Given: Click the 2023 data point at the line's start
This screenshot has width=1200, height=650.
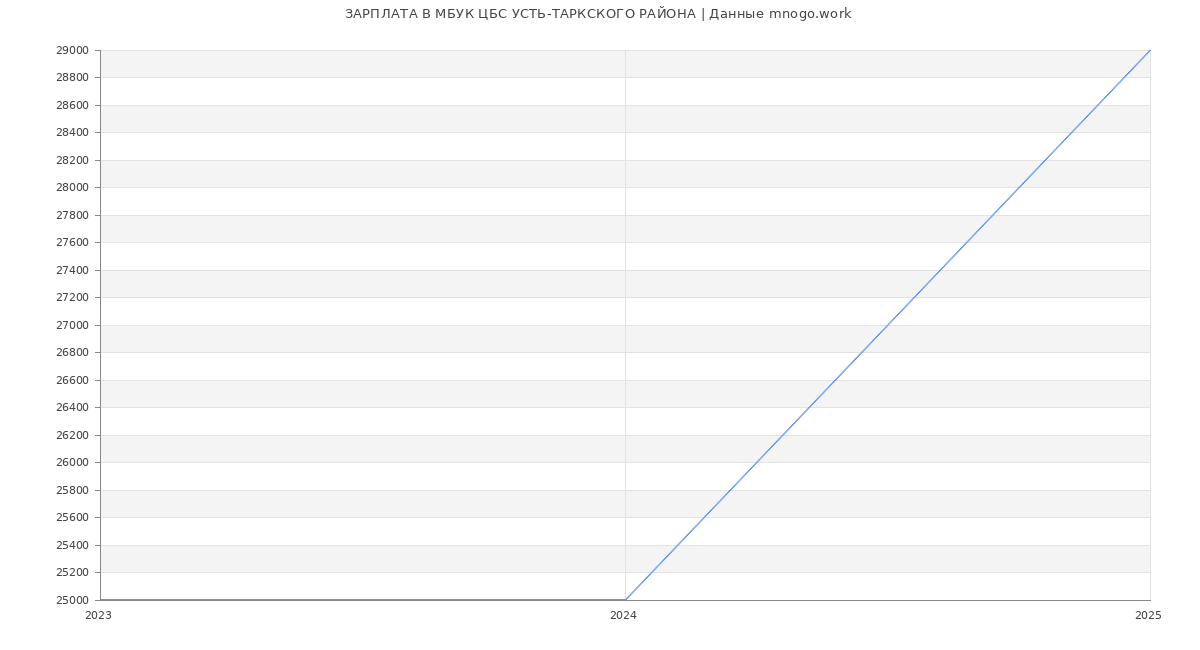Looking at the screenshot, I should pyautogui.click(x=100, y=600).
